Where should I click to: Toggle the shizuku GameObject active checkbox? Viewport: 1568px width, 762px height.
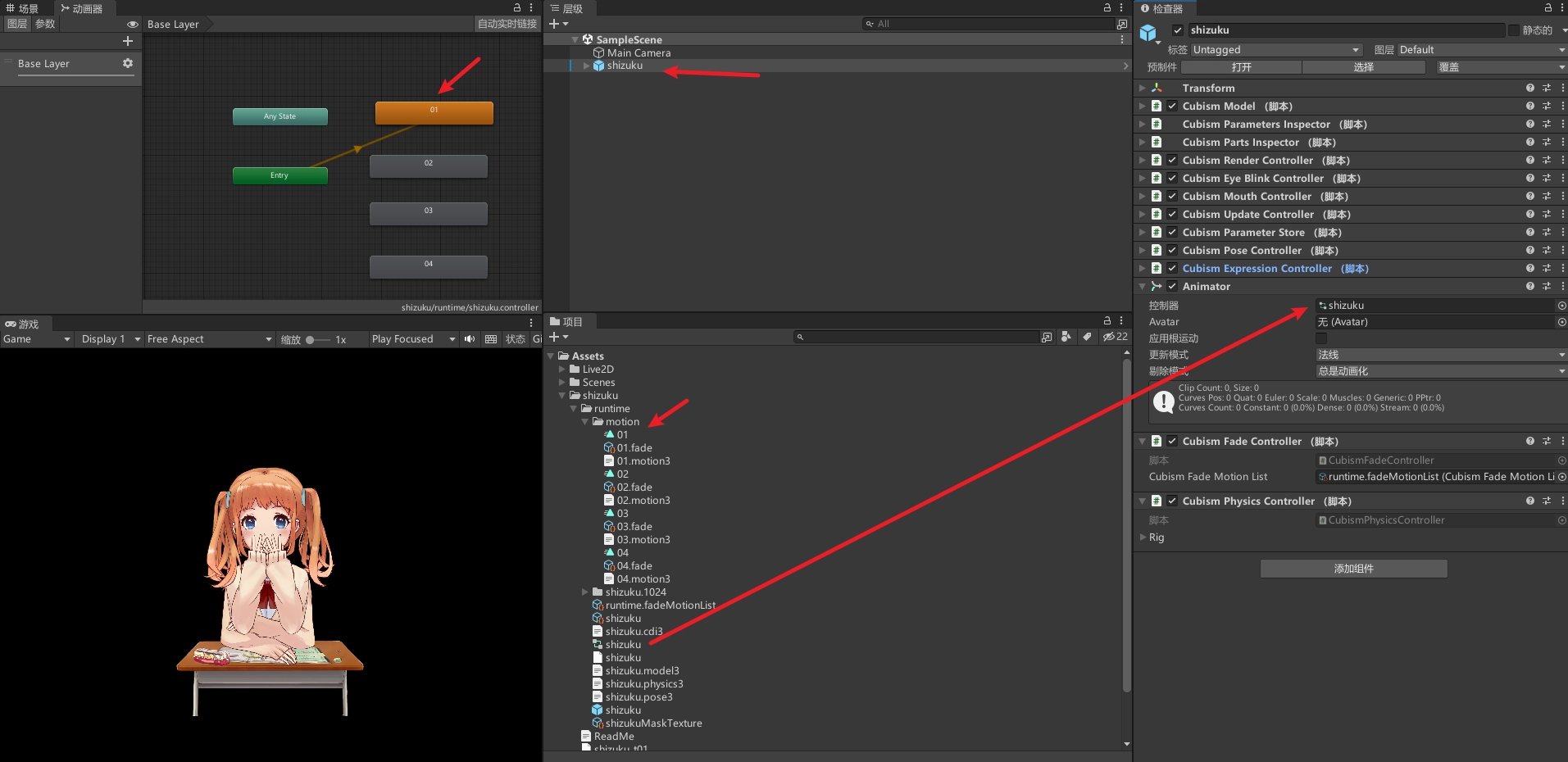coord(1178,30)
